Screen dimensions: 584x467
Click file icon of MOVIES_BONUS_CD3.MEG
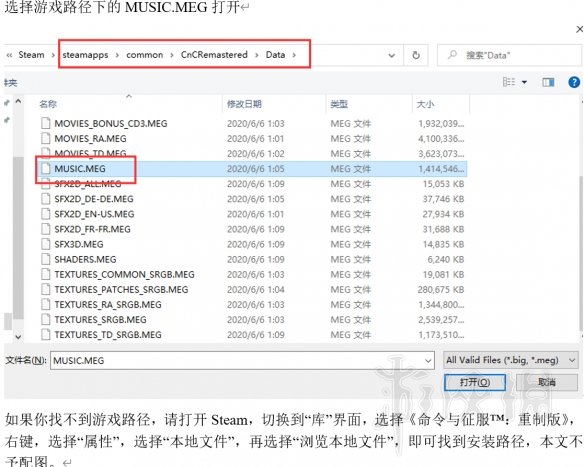tap(45, 123)
